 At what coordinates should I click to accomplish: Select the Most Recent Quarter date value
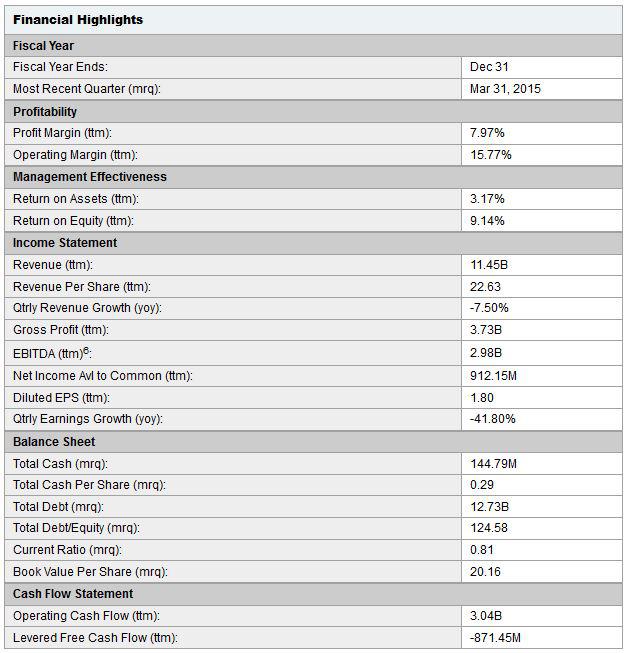505,89
